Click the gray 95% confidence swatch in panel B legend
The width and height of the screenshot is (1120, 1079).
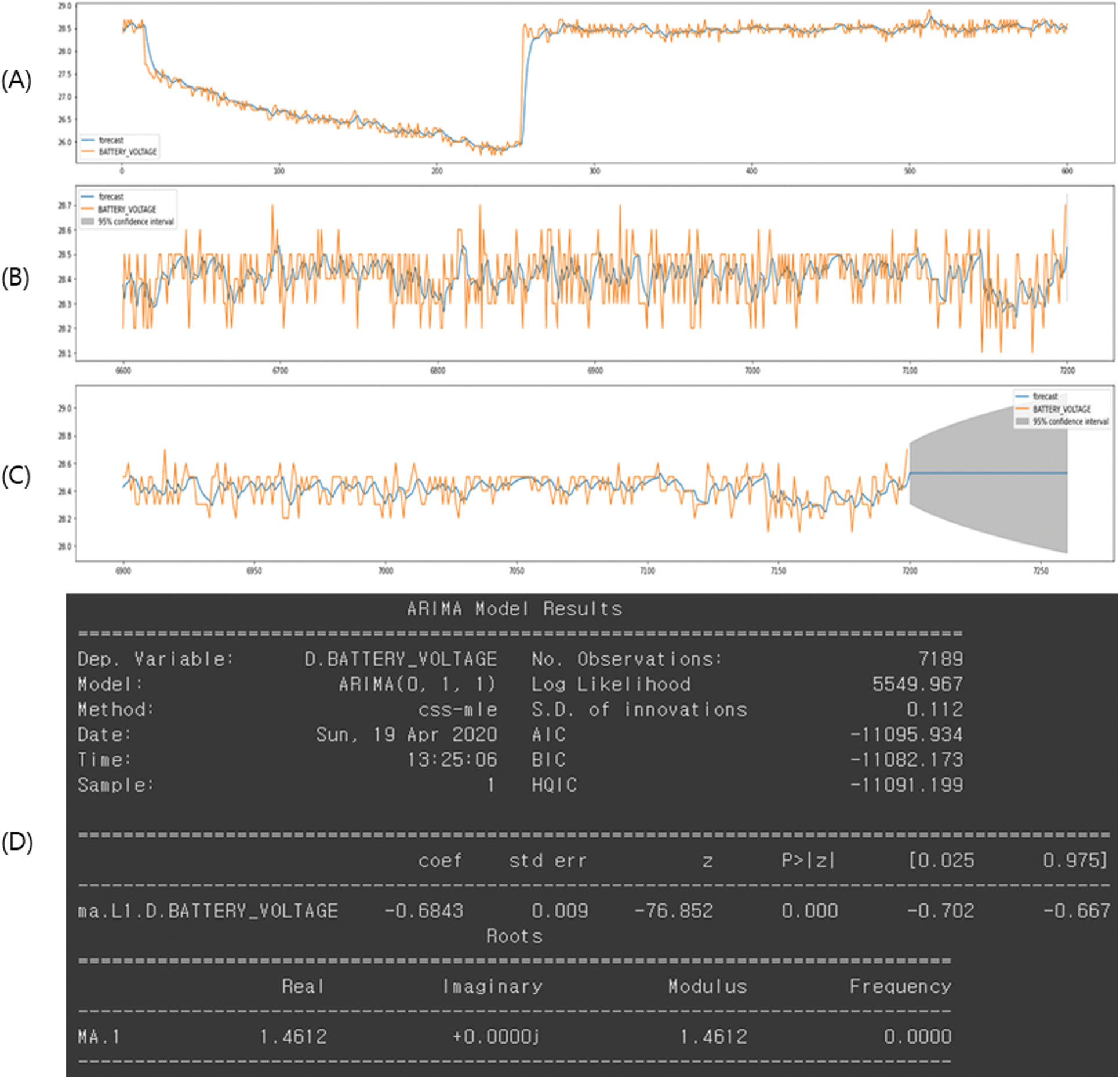[88, 221]
